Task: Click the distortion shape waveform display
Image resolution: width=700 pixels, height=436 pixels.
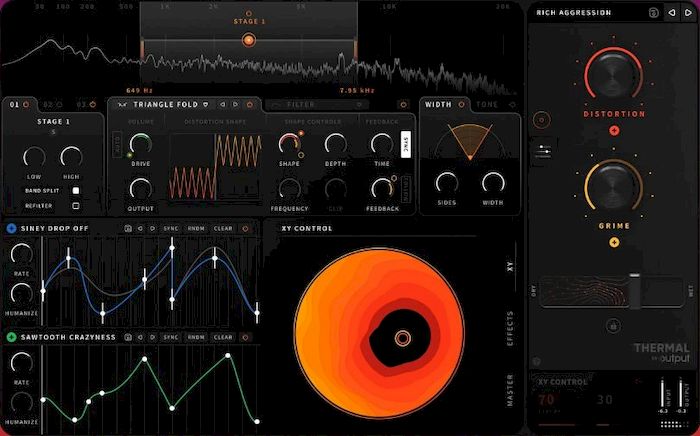Action: 215,167
